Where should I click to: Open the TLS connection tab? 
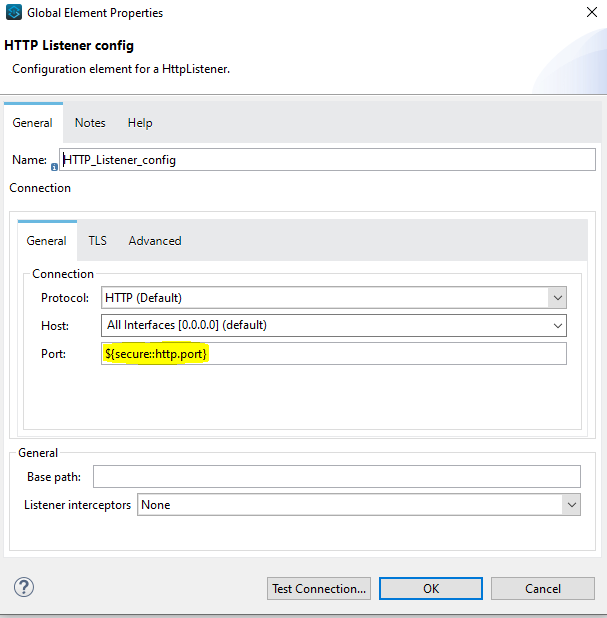(97, 240)
